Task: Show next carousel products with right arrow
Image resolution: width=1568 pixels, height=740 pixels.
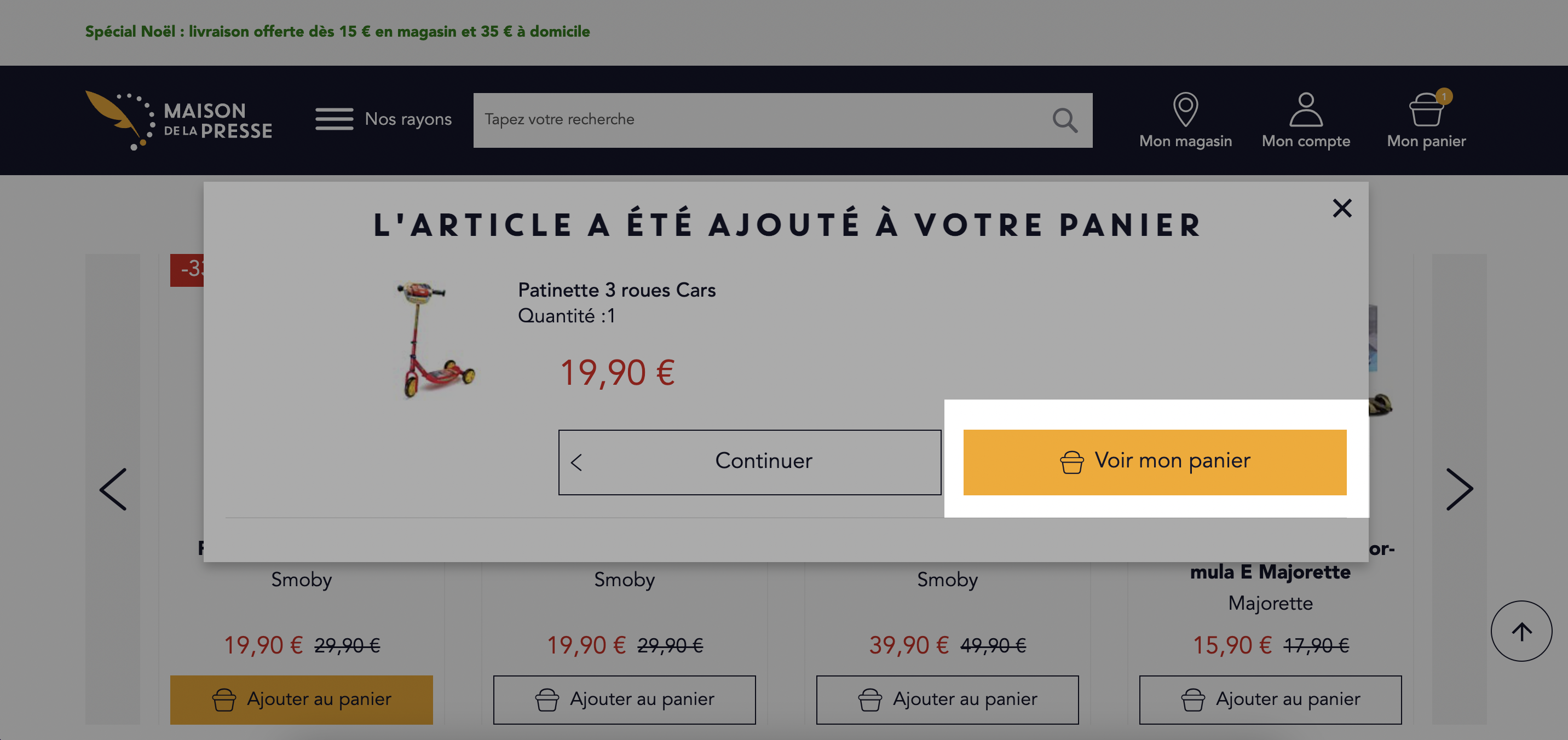Action: [1459, 489]
